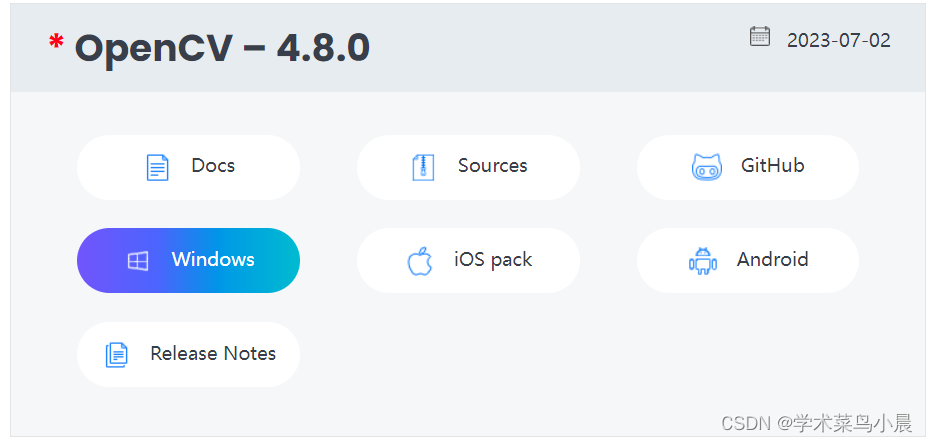Click the Release Notes pages icon
This screenshot has width=927, height=442.
pyautogui.click(x=116, y=355)
